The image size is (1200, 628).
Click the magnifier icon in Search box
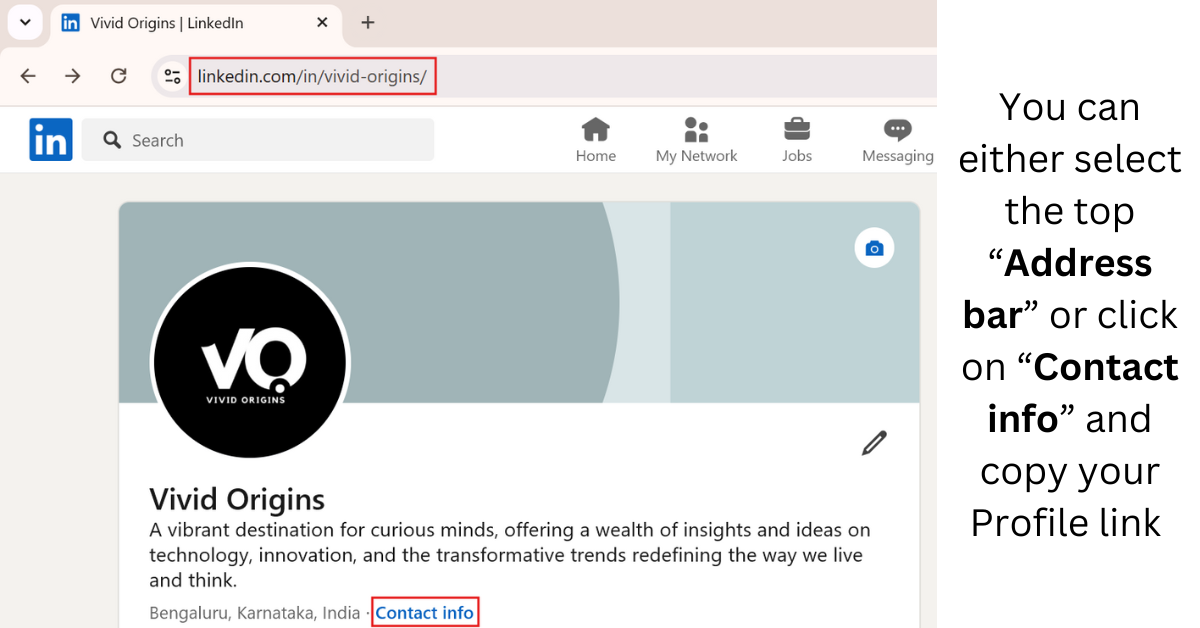[112, 140]
